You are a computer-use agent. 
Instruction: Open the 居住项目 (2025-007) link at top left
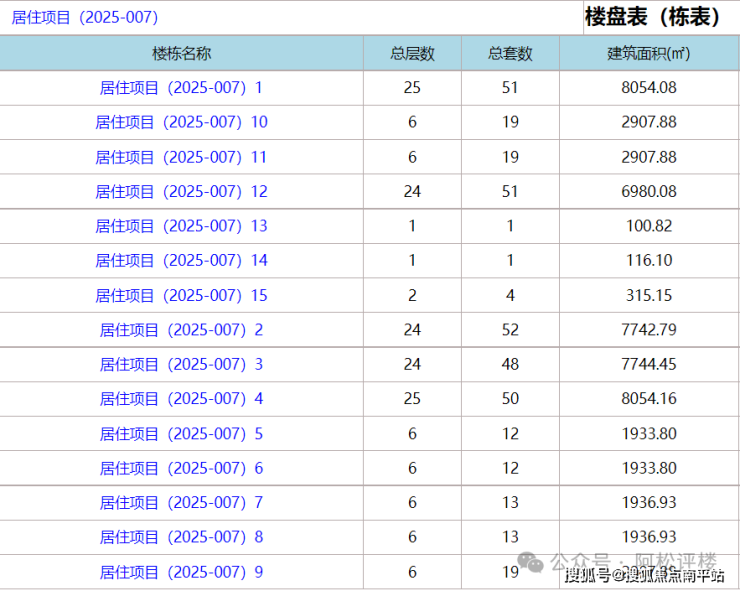[85, 17]
